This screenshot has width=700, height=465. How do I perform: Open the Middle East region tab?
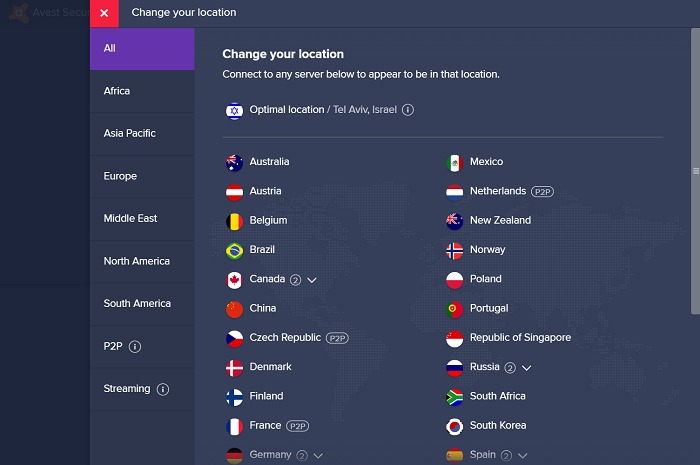130,218
